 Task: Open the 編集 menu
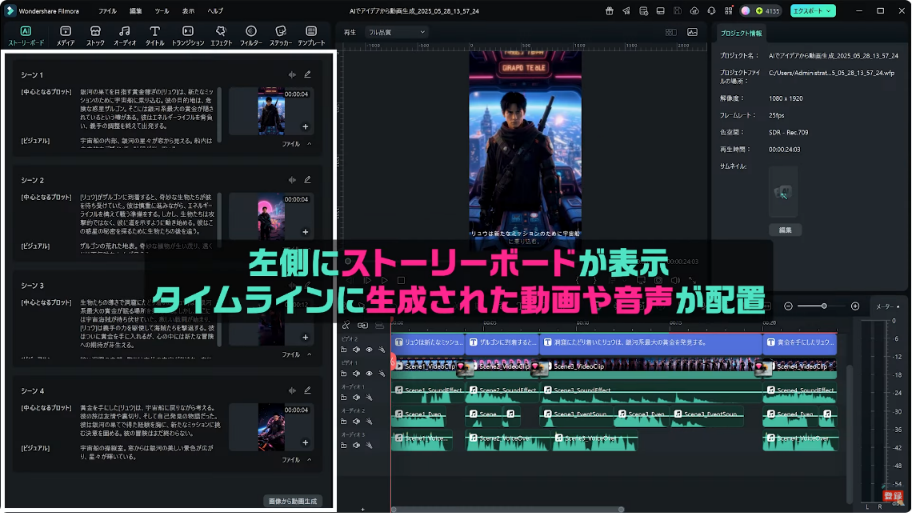tap(136, 11)
